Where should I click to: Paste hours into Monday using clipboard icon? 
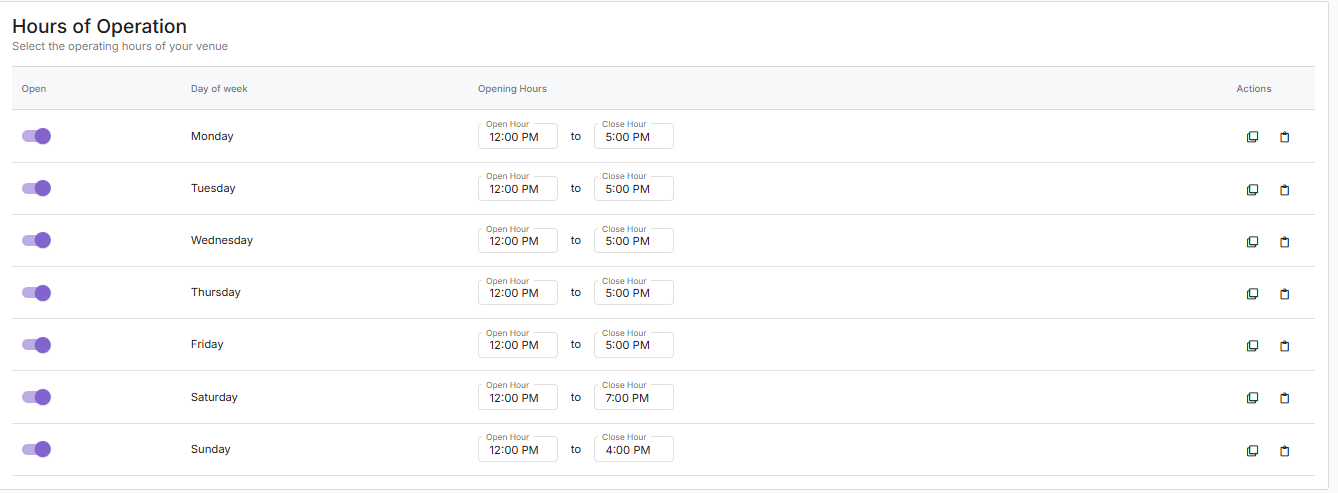click(x=1285, y=137)
